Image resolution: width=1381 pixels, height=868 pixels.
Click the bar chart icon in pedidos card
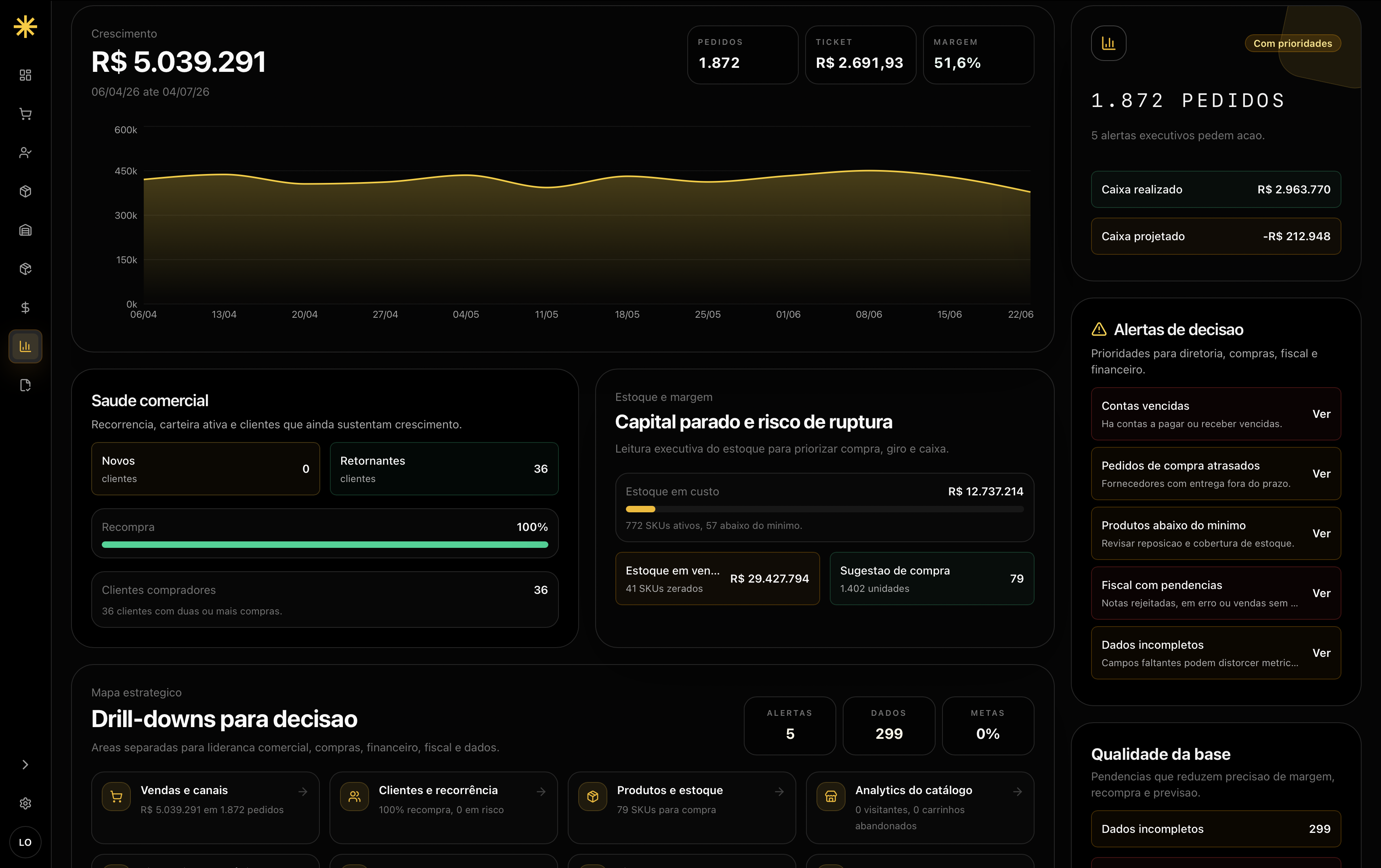click(x=1108, y=43)
